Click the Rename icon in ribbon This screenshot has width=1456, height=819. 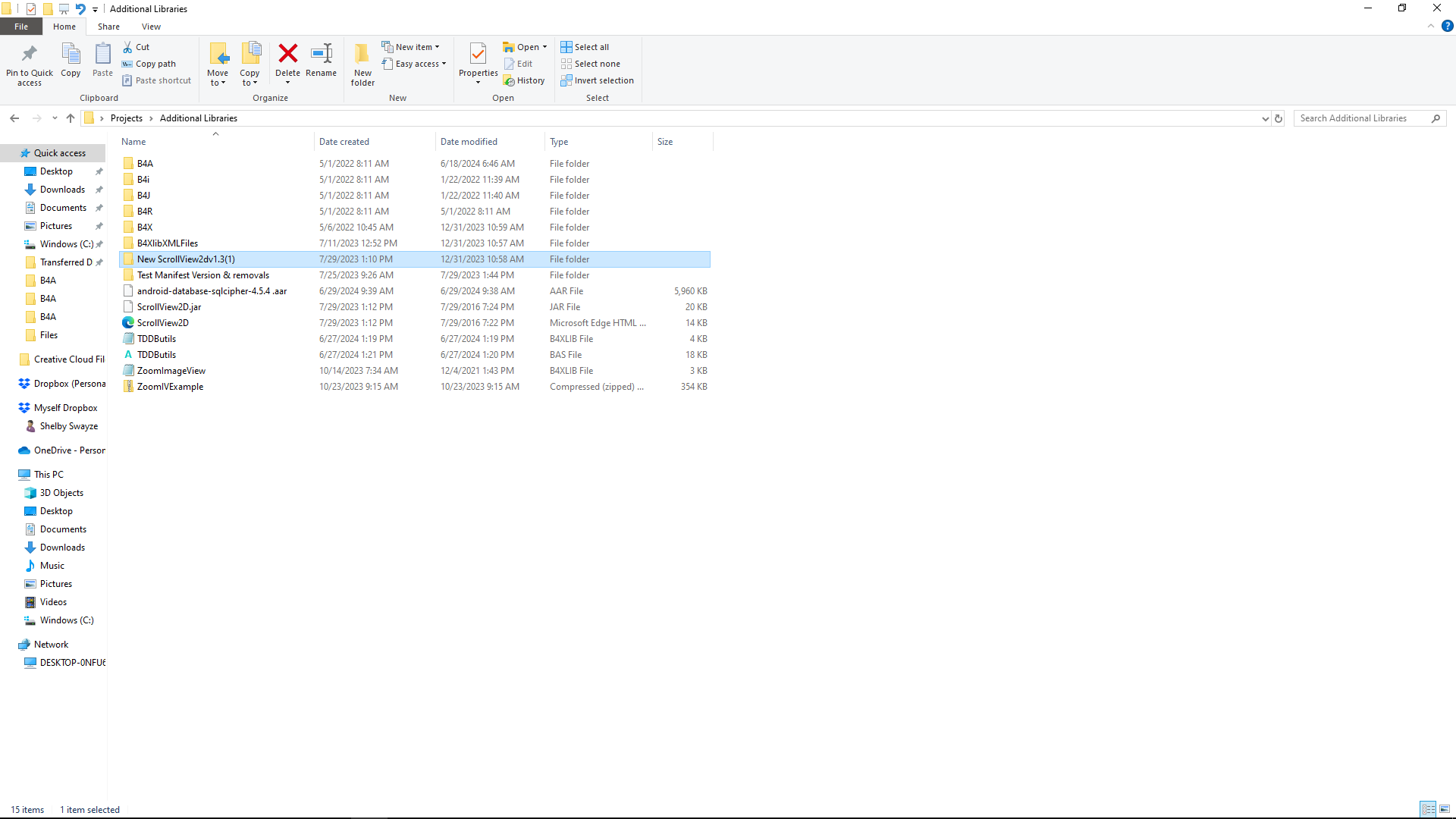pos(322,54)
